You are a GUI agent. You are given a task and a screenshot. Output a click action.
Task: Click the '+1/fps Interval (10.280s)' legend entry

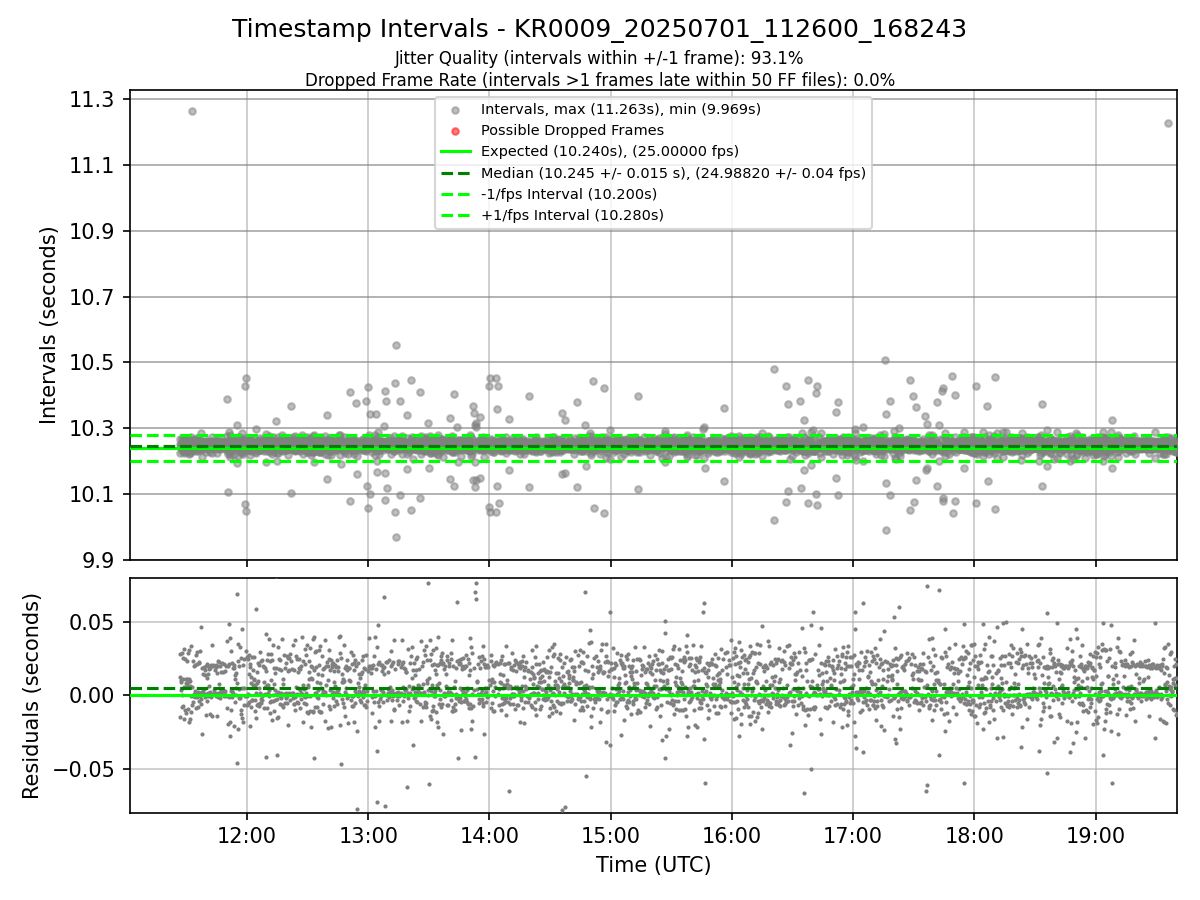[x=572, y=215]
